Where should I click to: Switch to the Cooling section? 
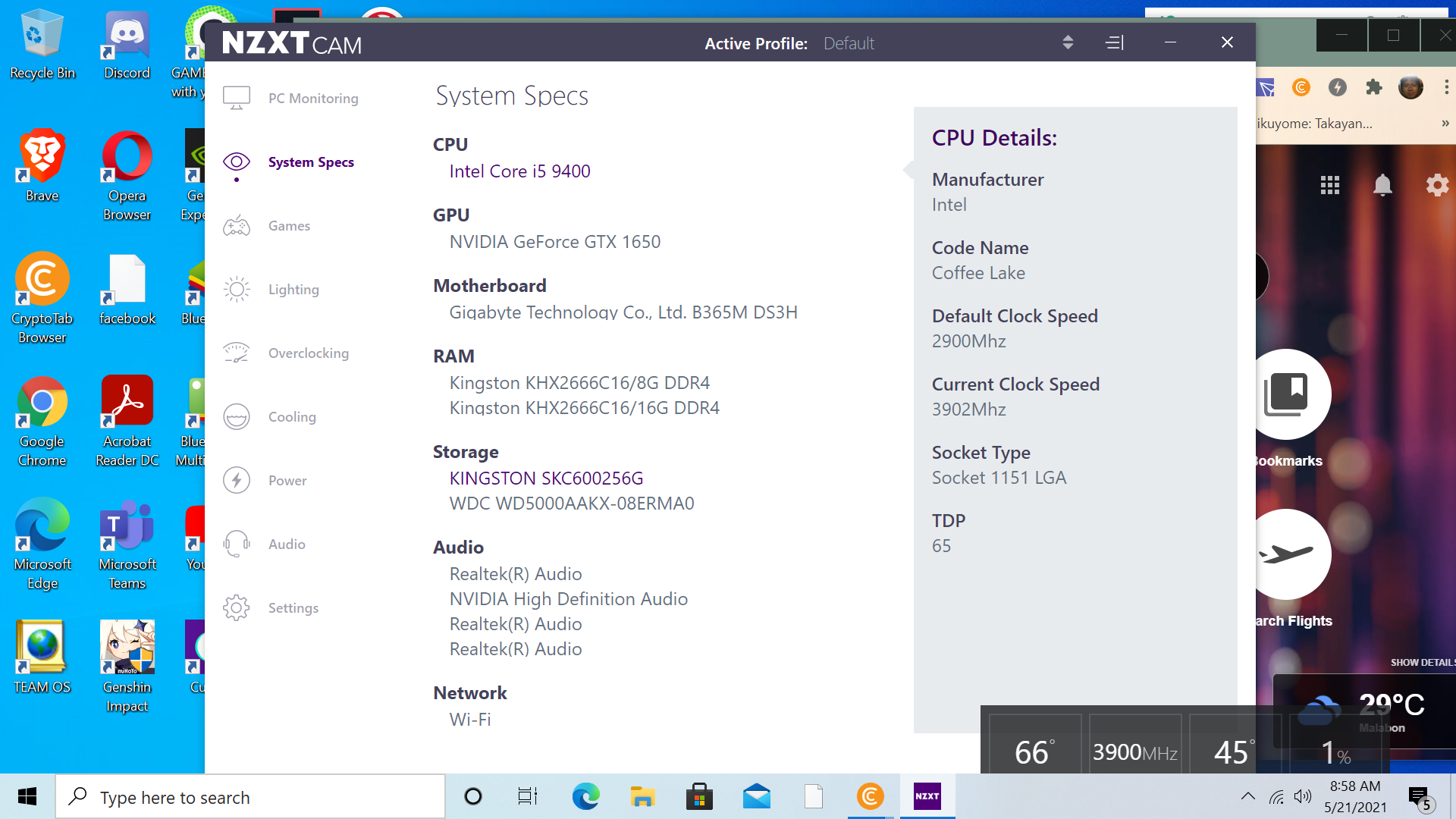click(292, 417)
